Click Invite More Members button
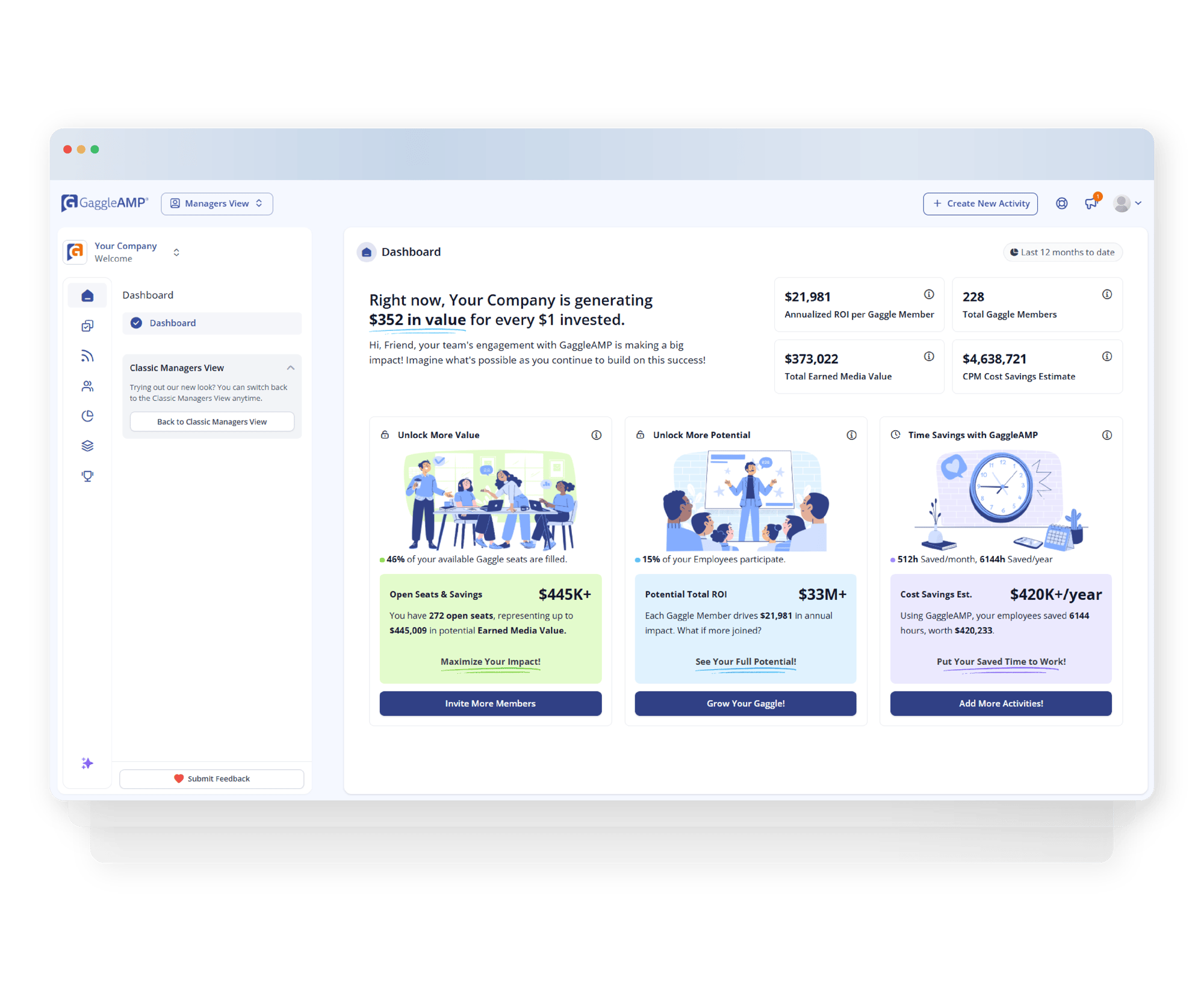 pos(490,703)
